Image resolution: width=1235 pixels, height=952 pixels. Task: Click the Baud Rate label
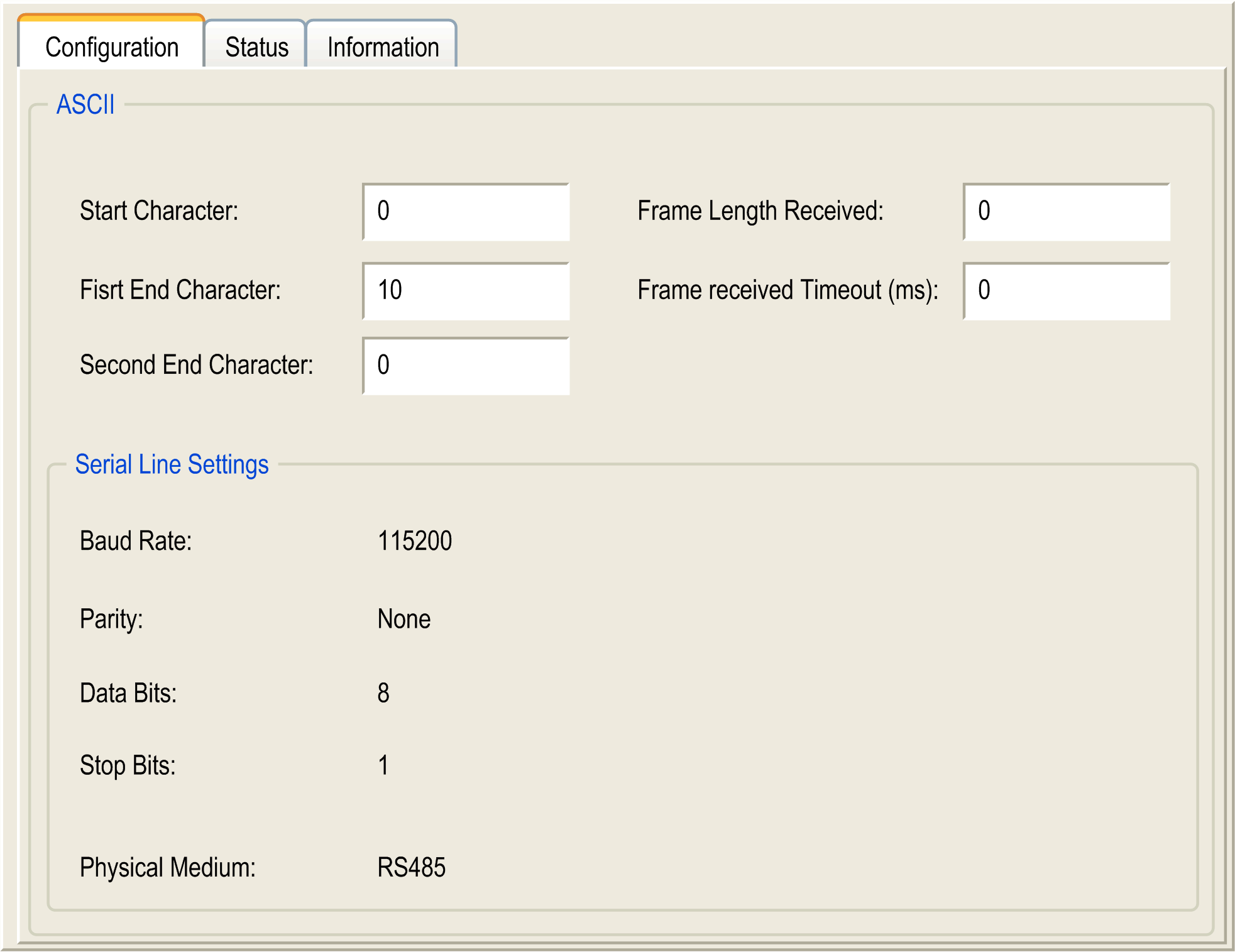click(135, 540)
